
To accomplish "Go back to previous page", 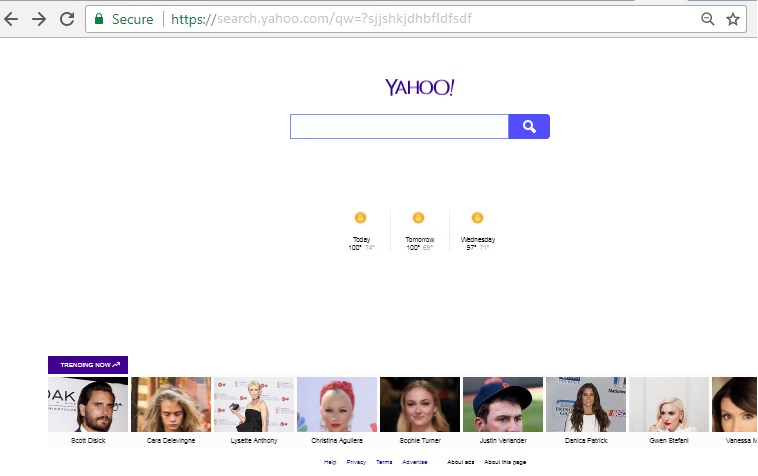I will pos(11,19).
